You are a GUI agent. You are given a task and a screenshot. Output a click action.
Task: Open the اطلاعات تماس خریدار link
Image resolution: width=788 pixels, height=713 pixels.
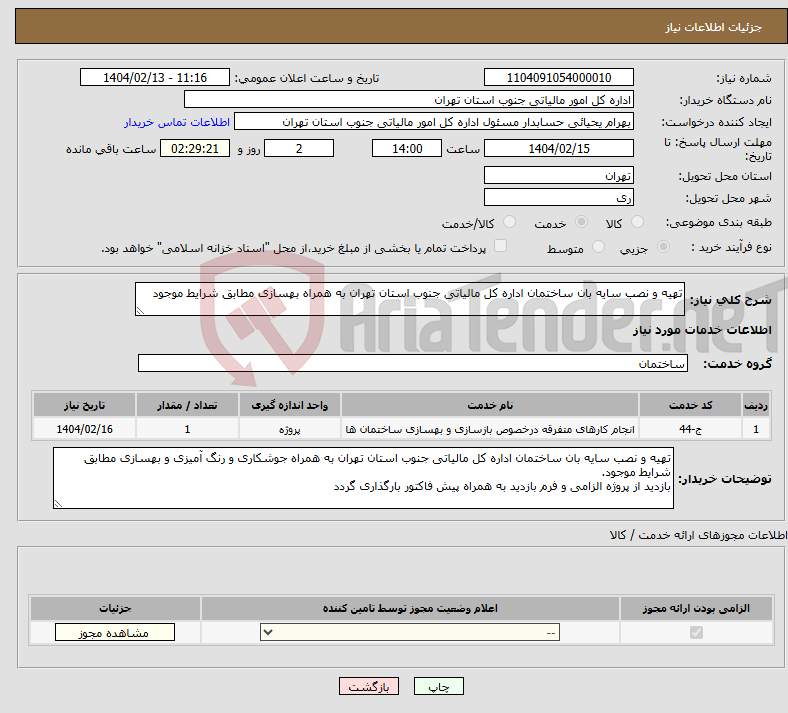pos(177,122)
